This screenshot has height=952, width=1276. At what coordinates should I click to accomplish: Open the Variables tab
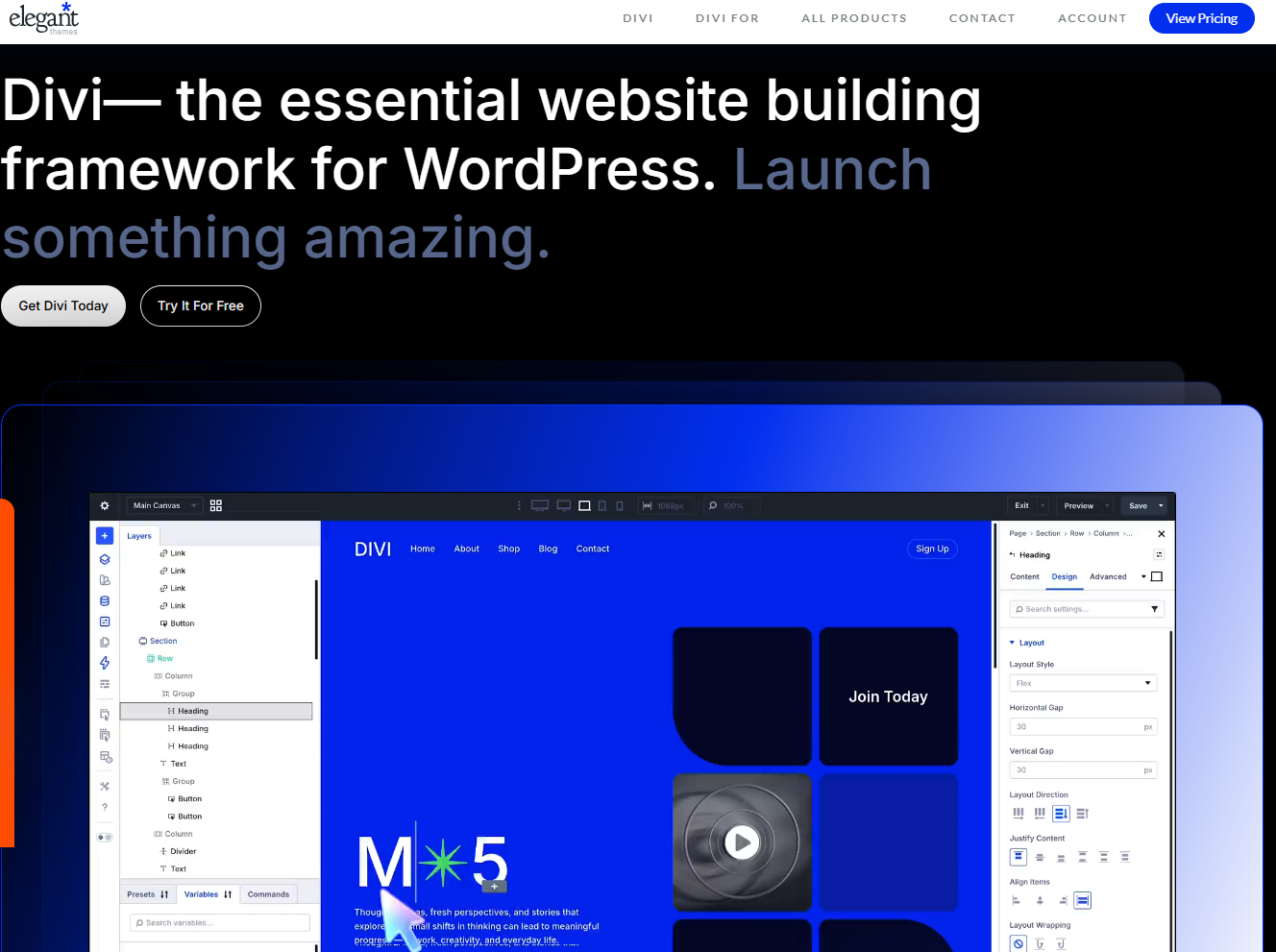201,894
